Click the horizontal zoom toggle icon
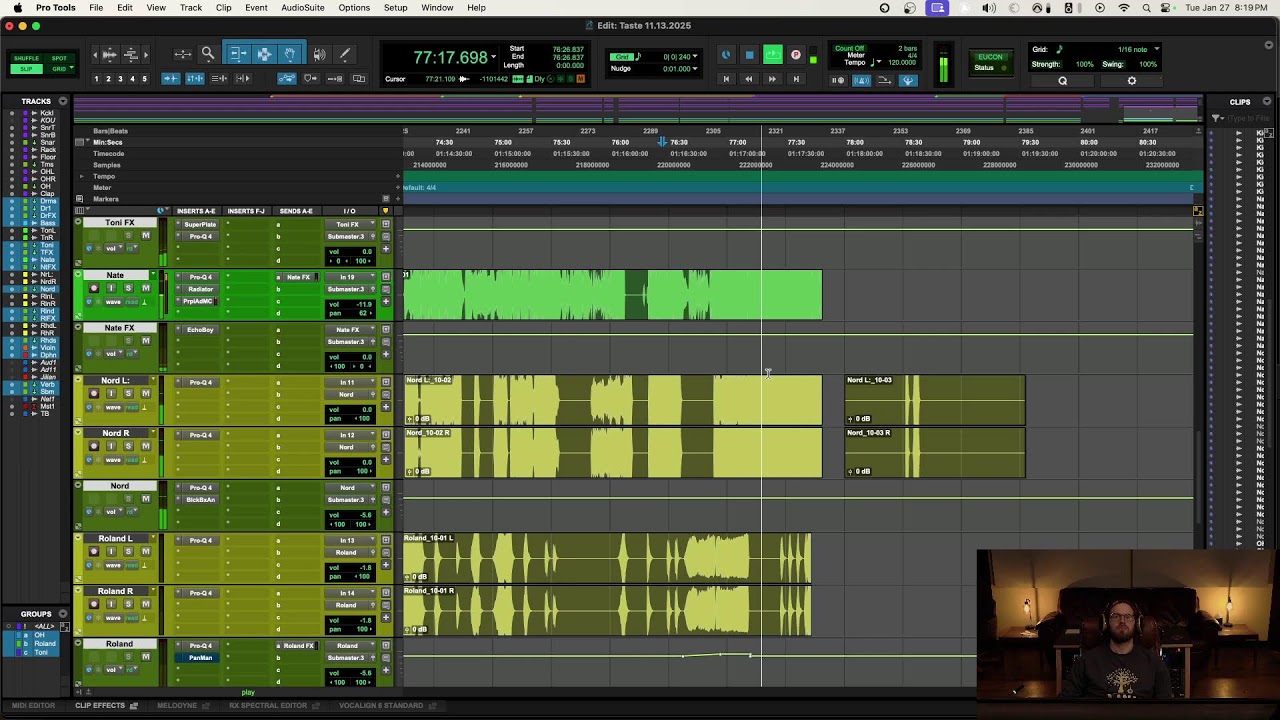This screenshot has width=1280, height=720. [x=182, y=54]
